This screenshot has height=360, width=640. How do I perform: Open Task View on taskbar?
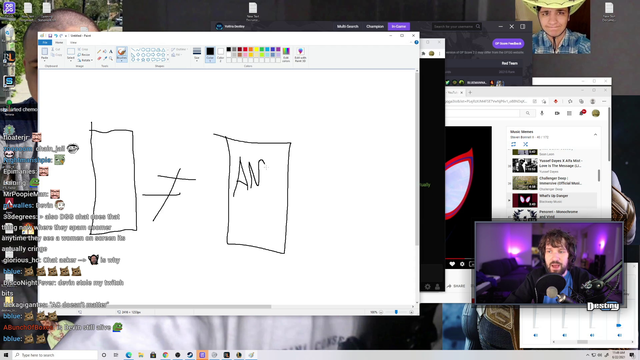[116, 355]
